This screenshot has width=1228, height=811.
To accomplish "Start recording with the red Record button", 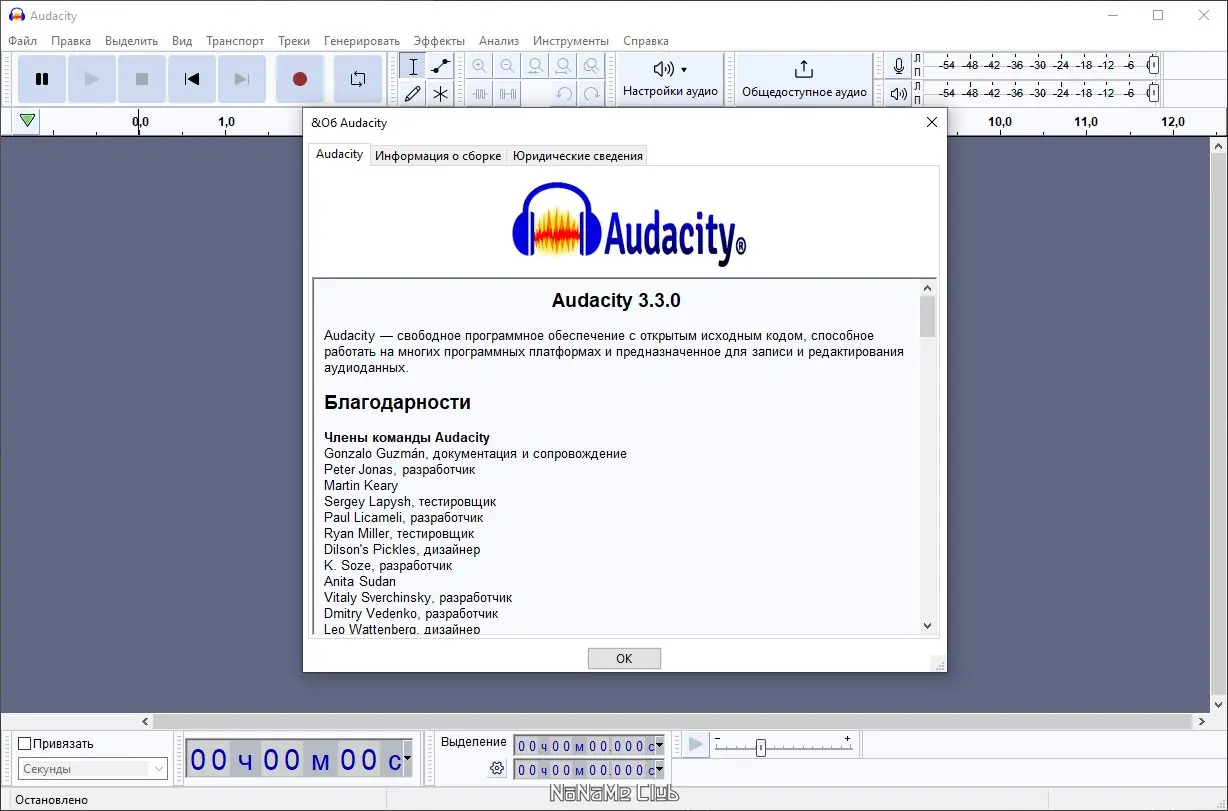I will coord(300,79).
